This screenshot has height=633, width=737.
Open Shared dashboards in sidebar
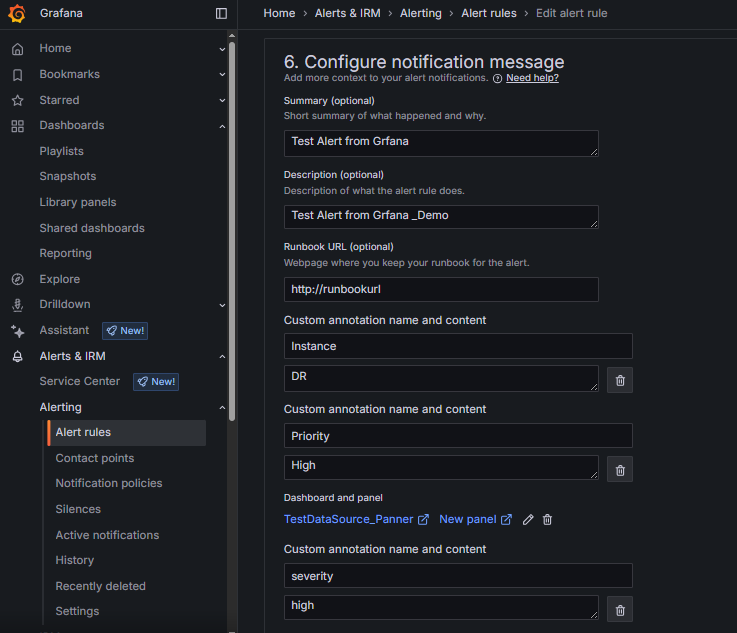click(x=92, y=228)
